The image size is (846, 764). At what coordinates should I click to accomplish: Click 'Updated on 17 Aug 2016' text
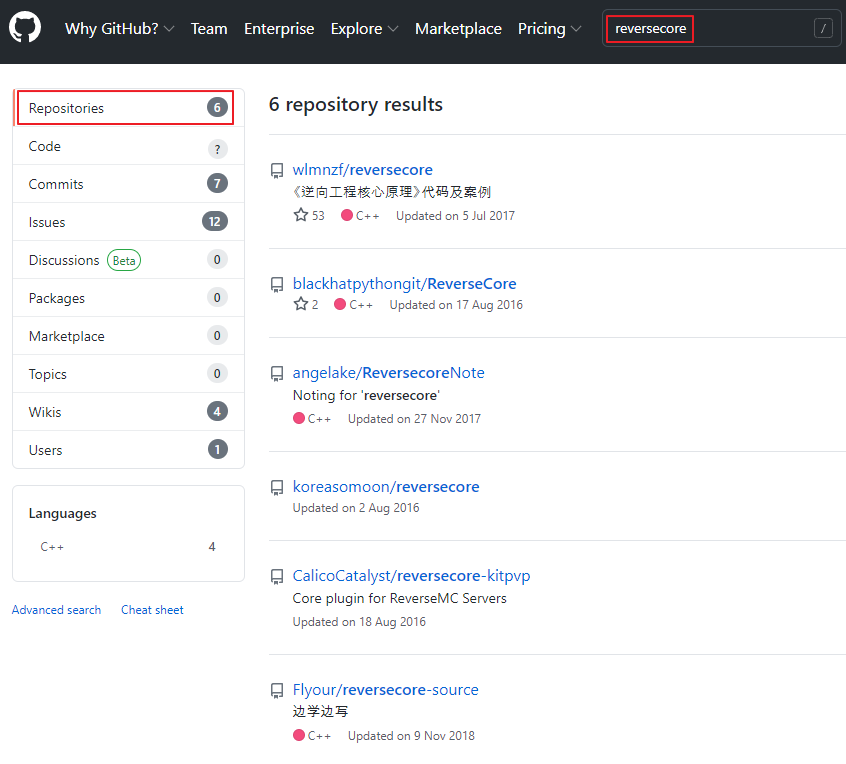(x=456, y=305)
